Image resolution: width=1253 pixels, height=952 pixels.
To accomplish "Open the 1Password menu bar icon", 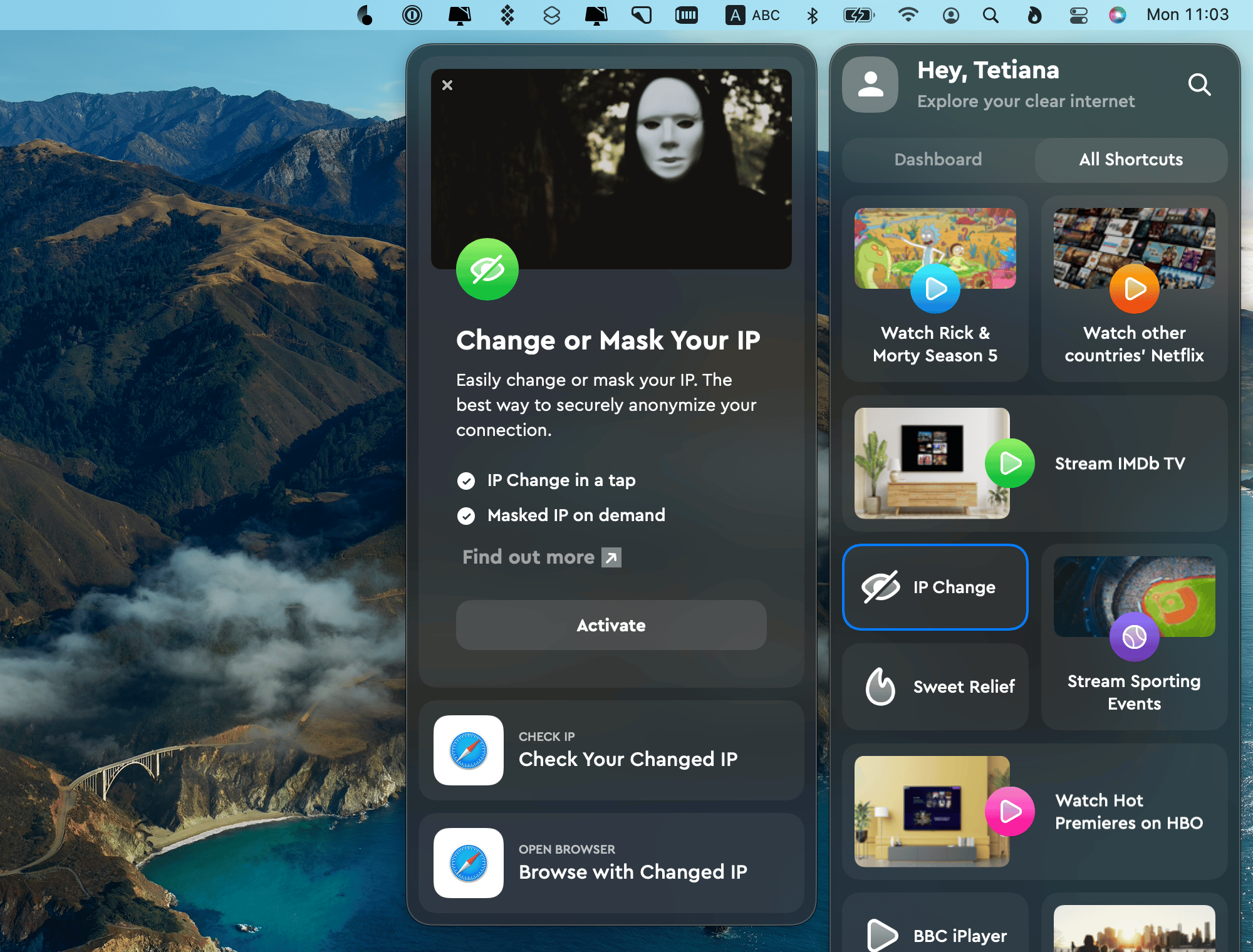I will click(412, 15).
